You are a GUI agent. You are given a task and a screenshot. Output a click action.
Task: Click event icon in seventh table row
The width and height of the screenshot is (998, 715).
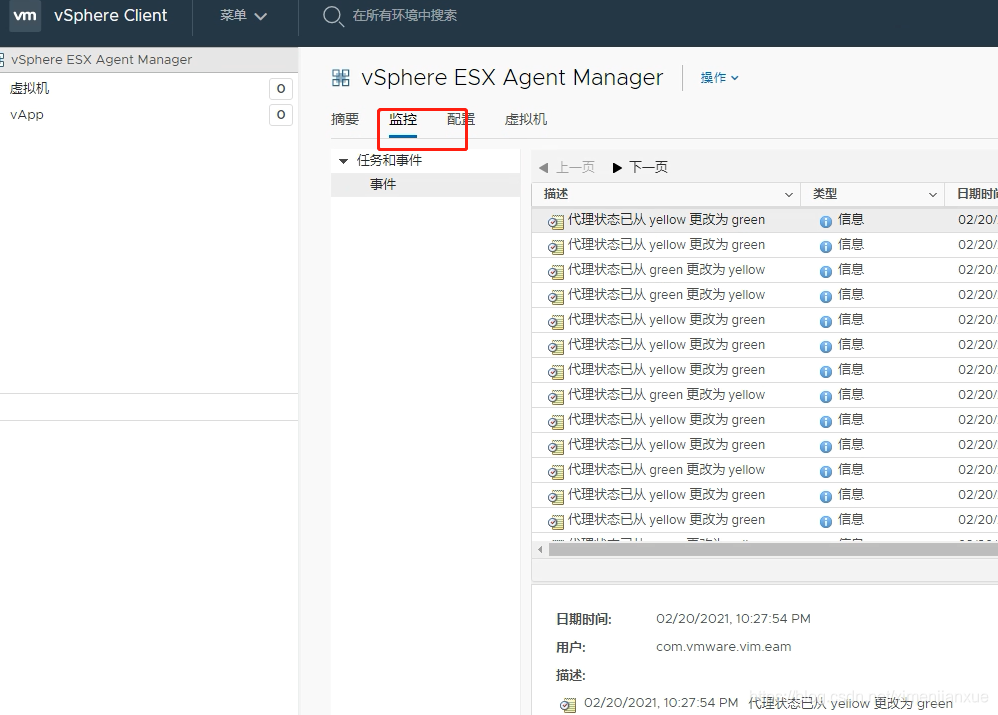click(x=556, y=372)
